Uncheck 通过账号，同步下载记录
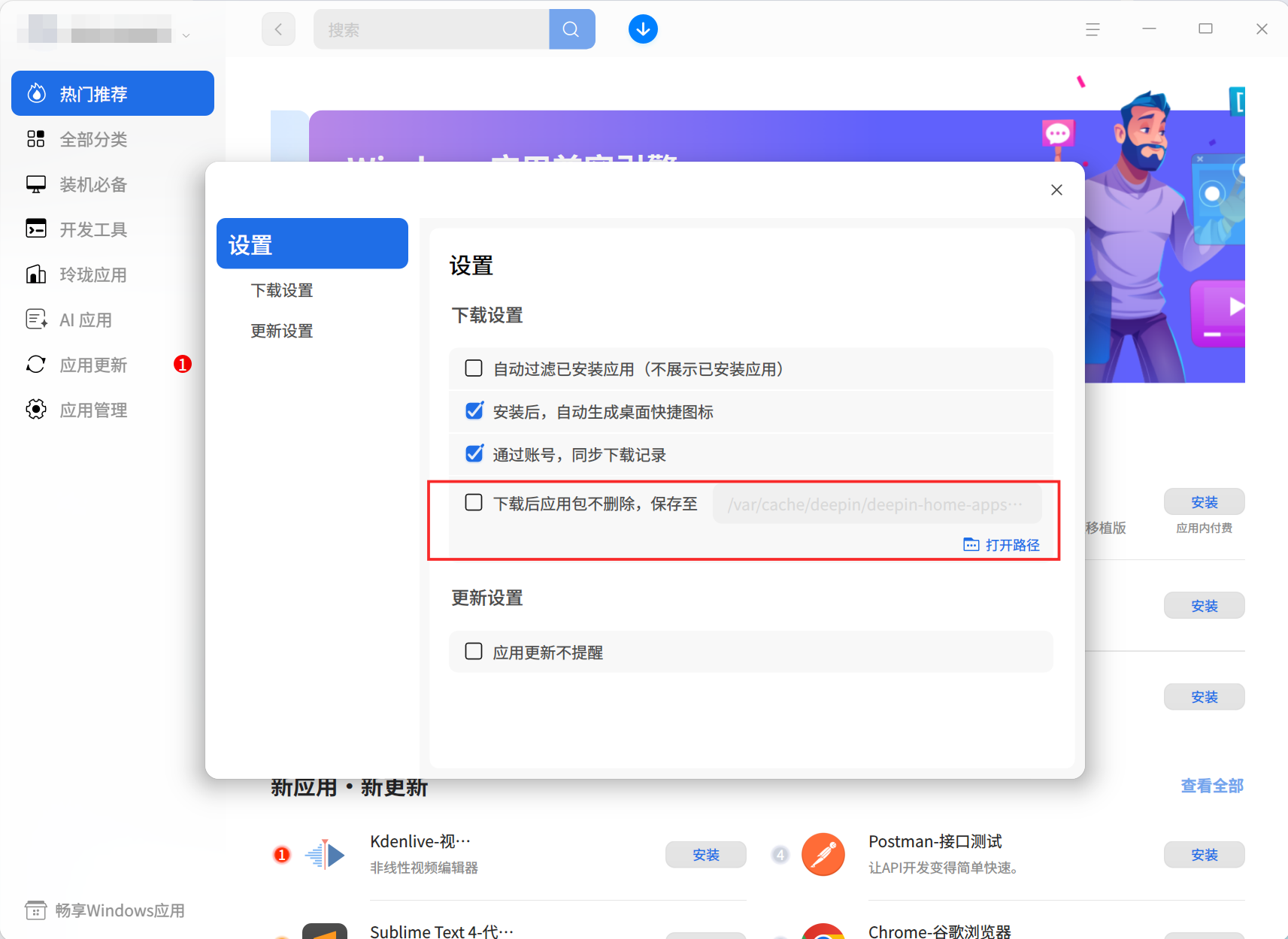The width and height of the screenshot is (1288, 939). pos(474,454)
